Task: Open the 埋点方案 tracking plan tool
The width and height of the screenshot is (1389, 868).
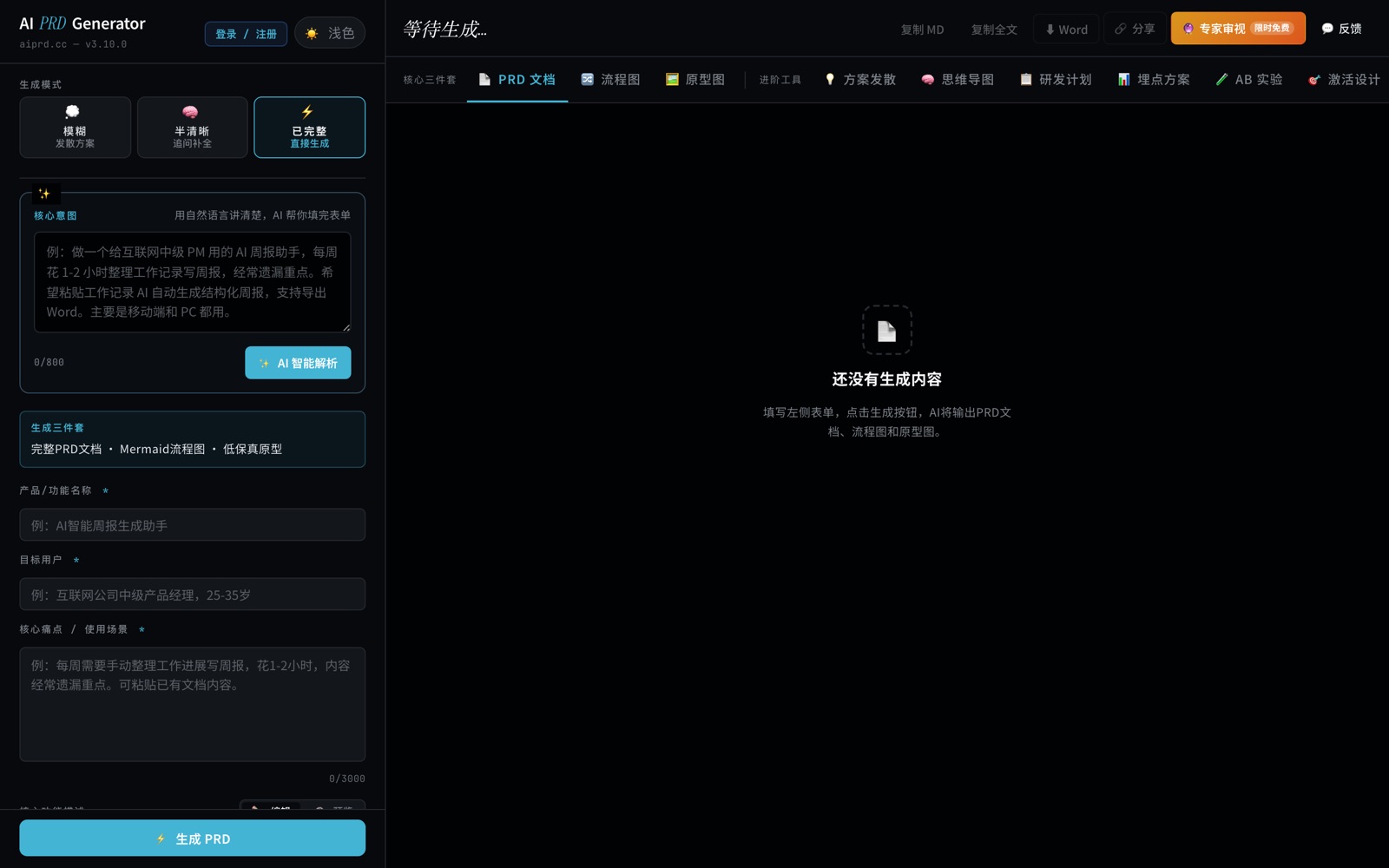Action: tap(1152, 79)
